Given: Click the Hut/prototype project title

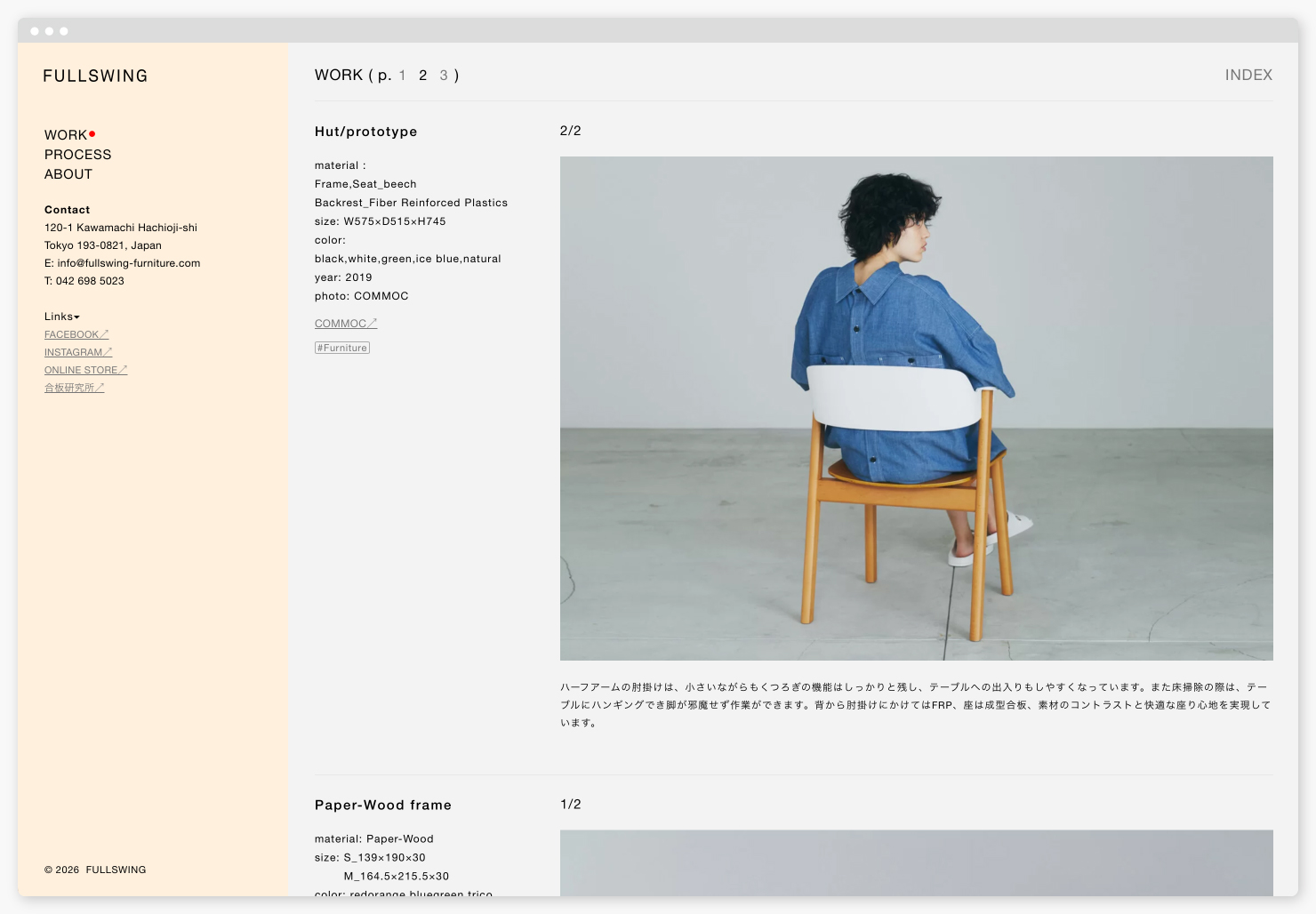Looking at the screenshot, I should pyautogui.click(x=366, y=132).
